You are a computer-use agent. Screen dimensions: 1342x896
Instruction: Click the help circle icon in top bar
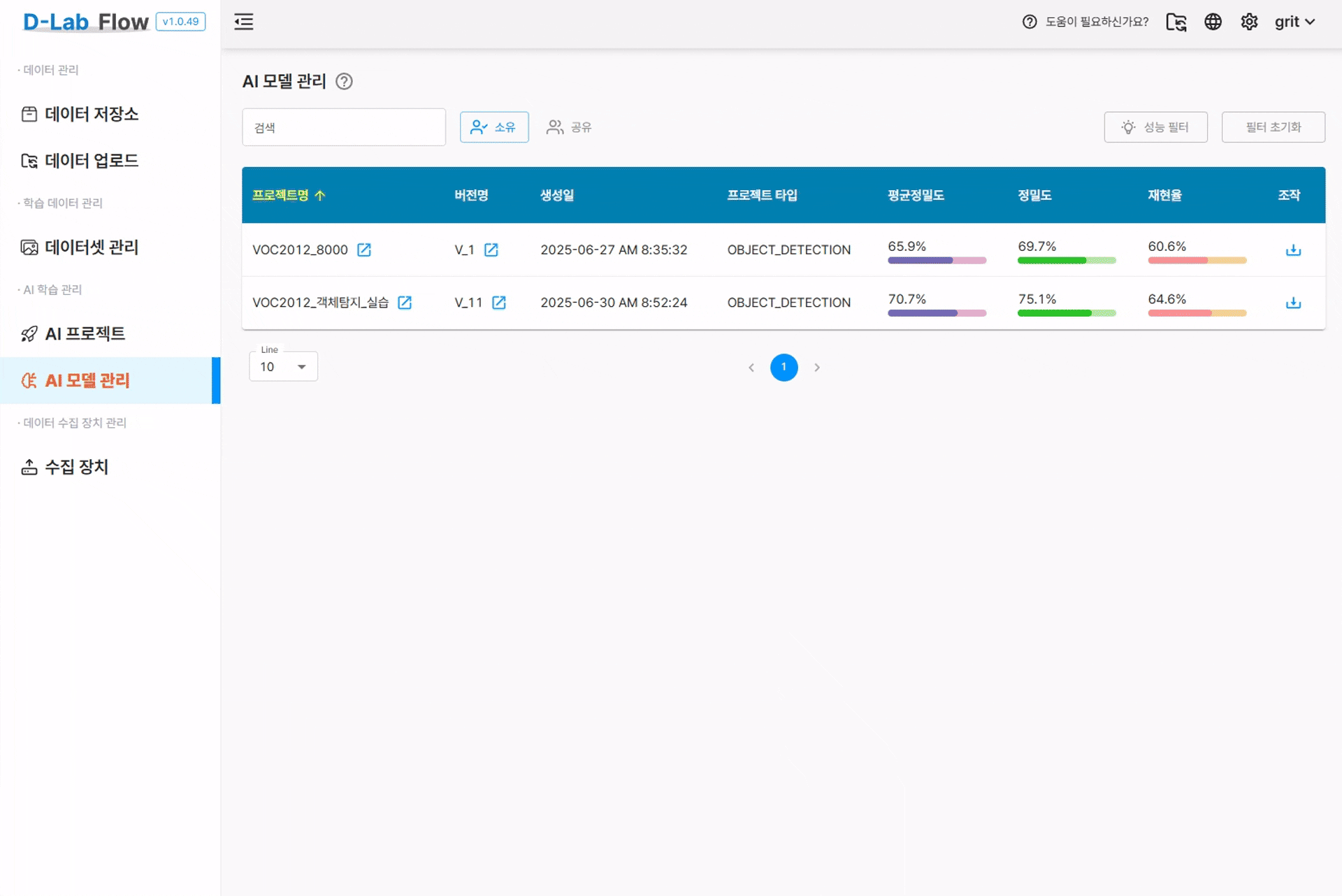click(x=1030, y=22)
